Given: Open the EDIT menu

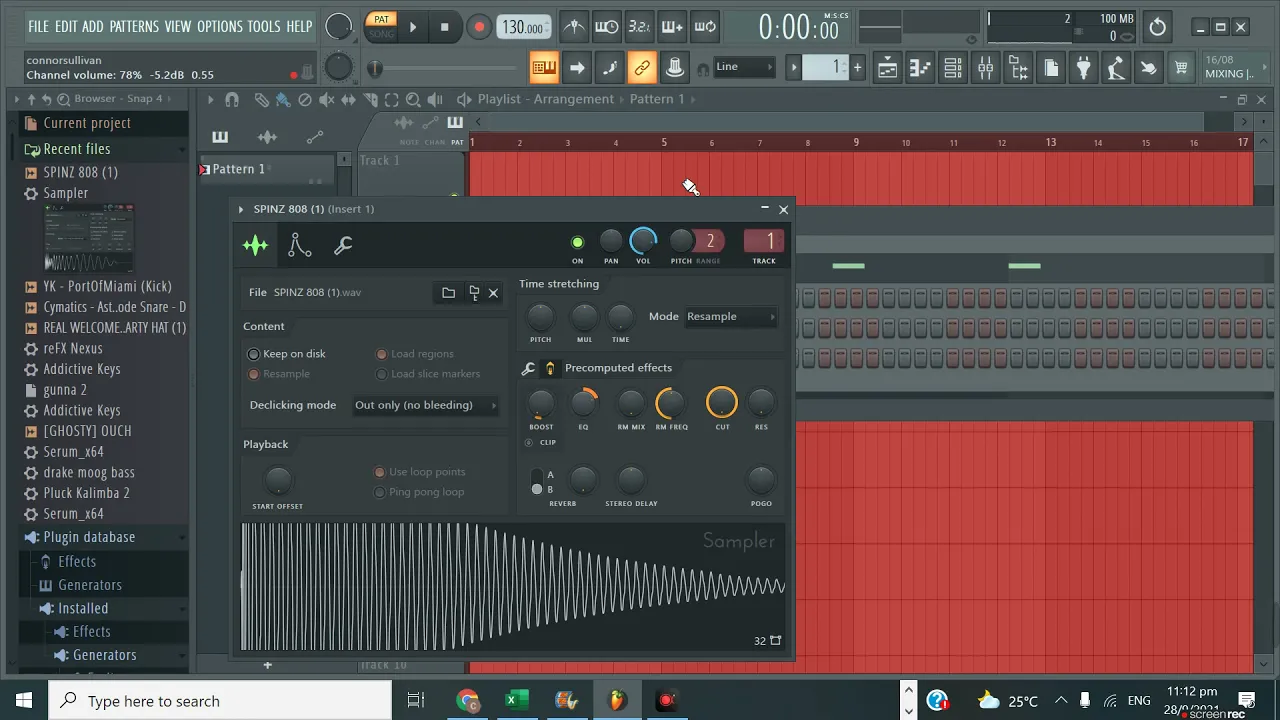Looking at the screenshot, I should tap(66, 26).
